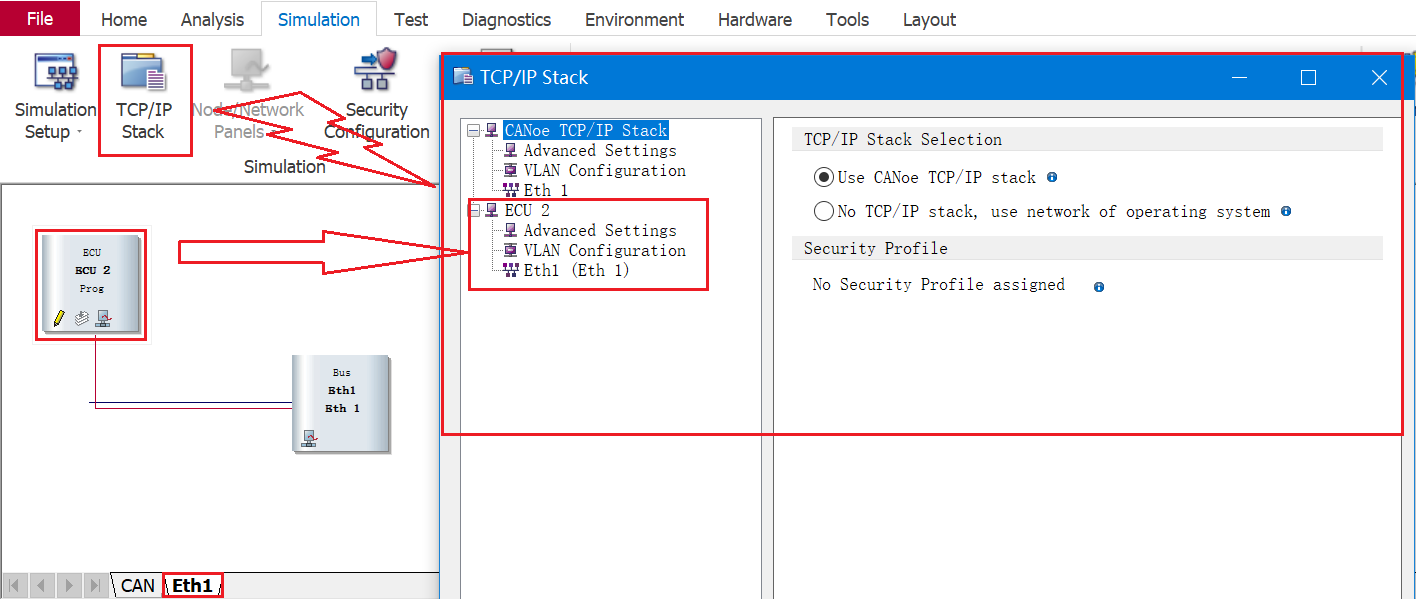Viewport: 1416px width, 599px height.
Task: Click the No Security Profile assigned text
Action: coord(939,285)
